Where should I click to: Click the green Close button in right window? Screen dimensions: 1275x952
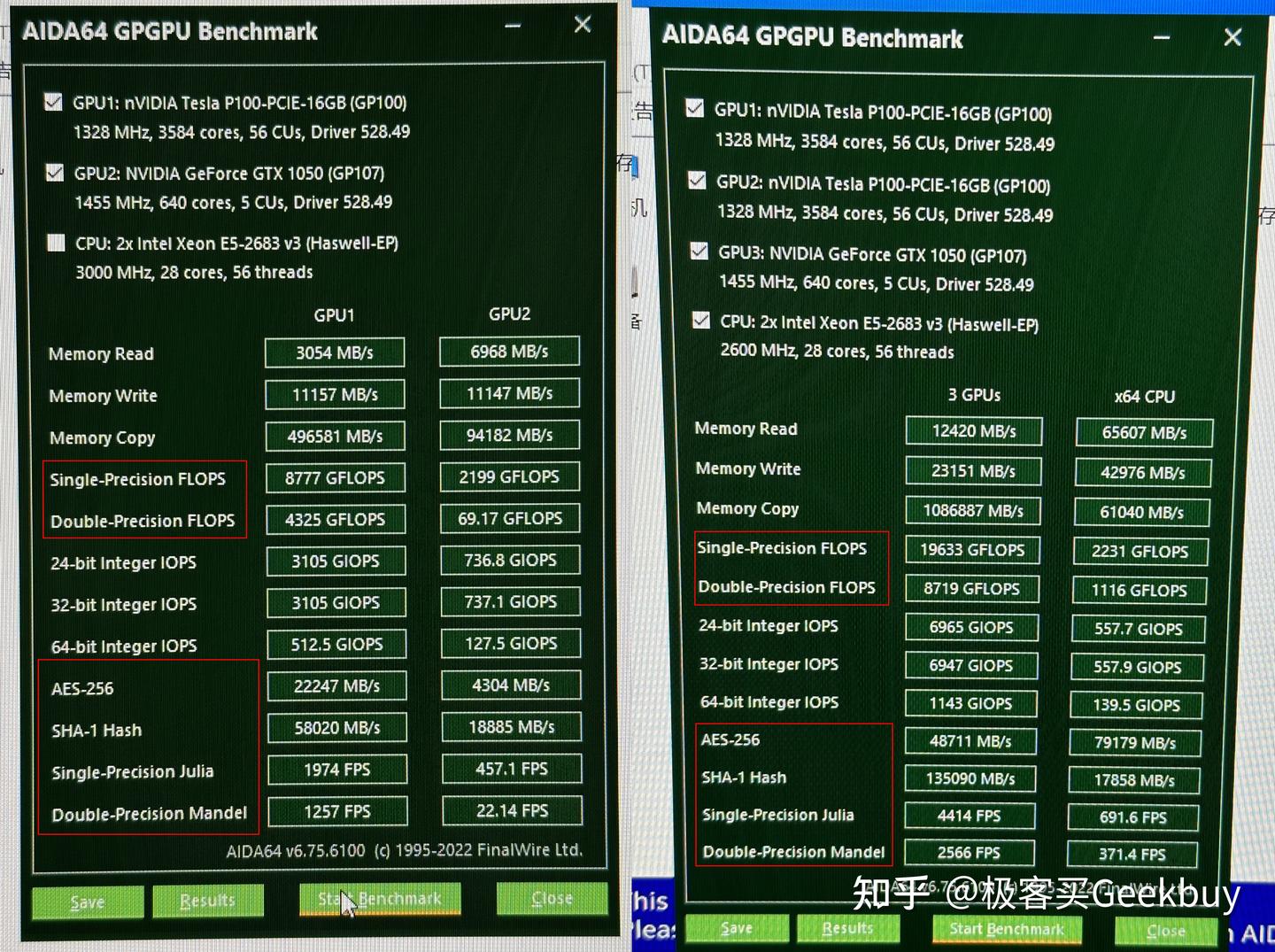(x=1166, y=931)
